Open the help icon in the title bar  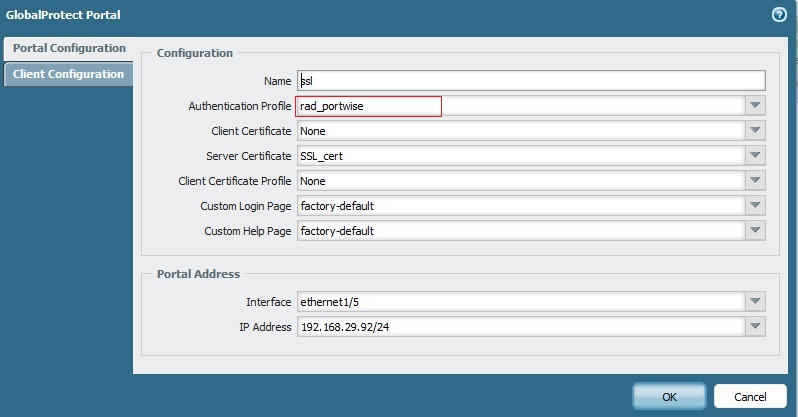pyautogui.click(x=780, y=15)
